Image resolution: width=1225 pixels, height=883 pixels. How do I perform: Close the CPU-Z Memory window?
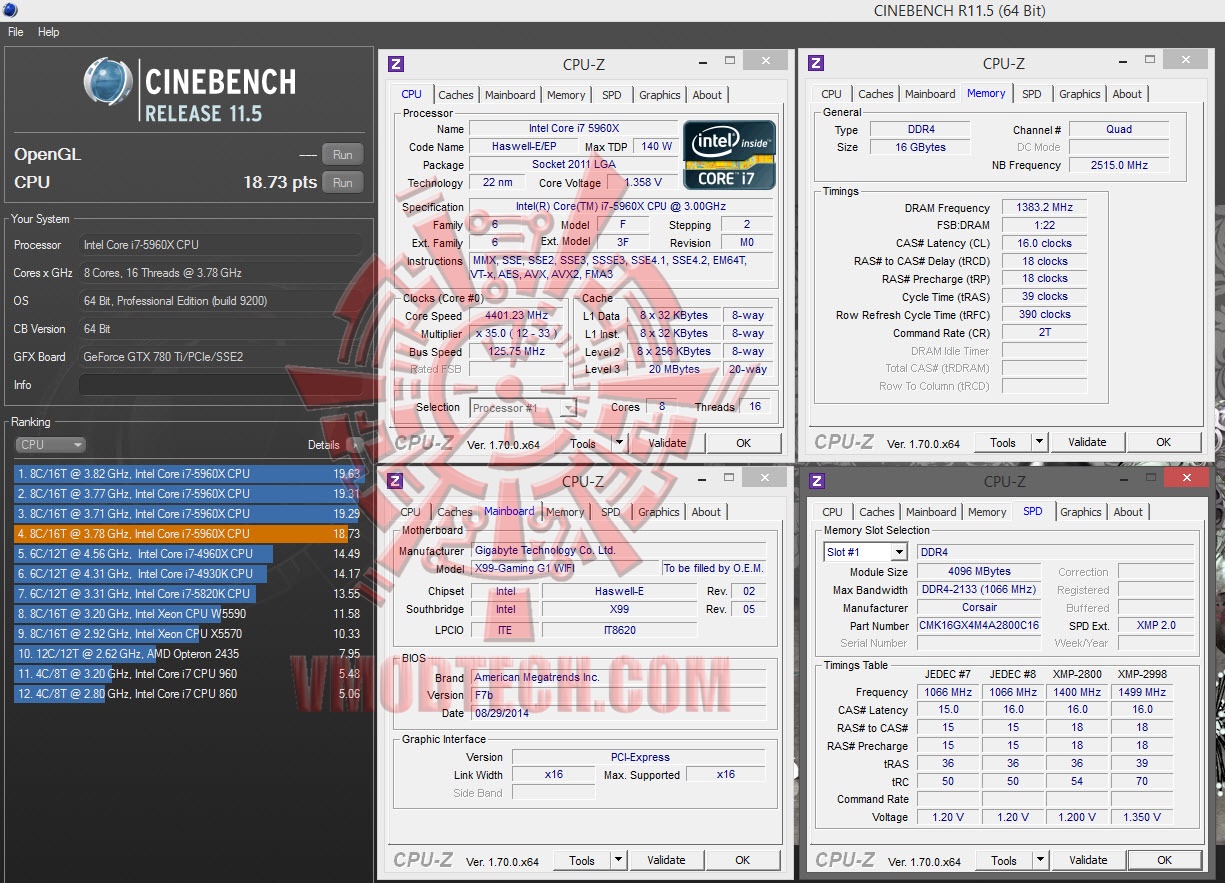[1186, 61]
